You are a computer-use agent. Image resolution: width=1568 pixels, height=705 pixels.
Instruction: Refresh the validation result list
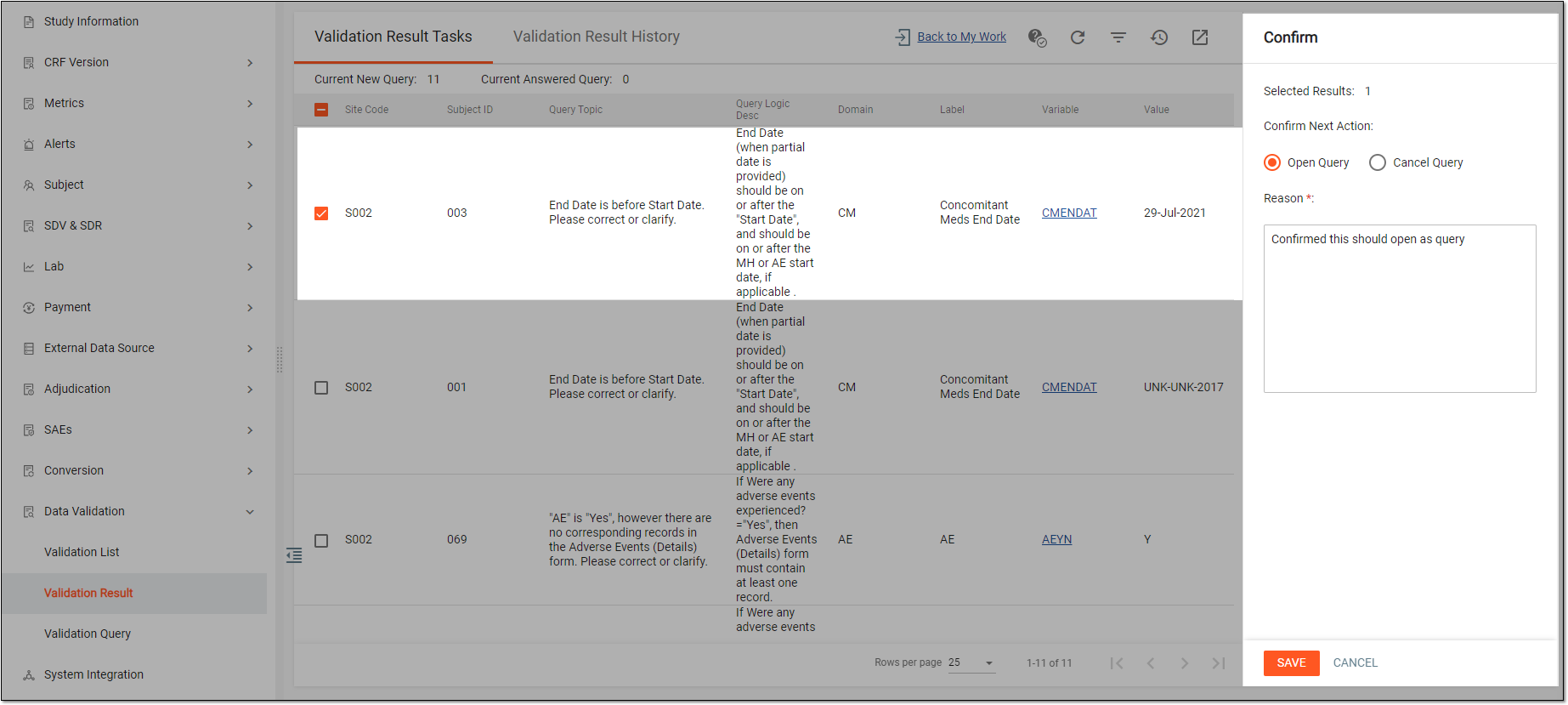[x=1078, y=37]
